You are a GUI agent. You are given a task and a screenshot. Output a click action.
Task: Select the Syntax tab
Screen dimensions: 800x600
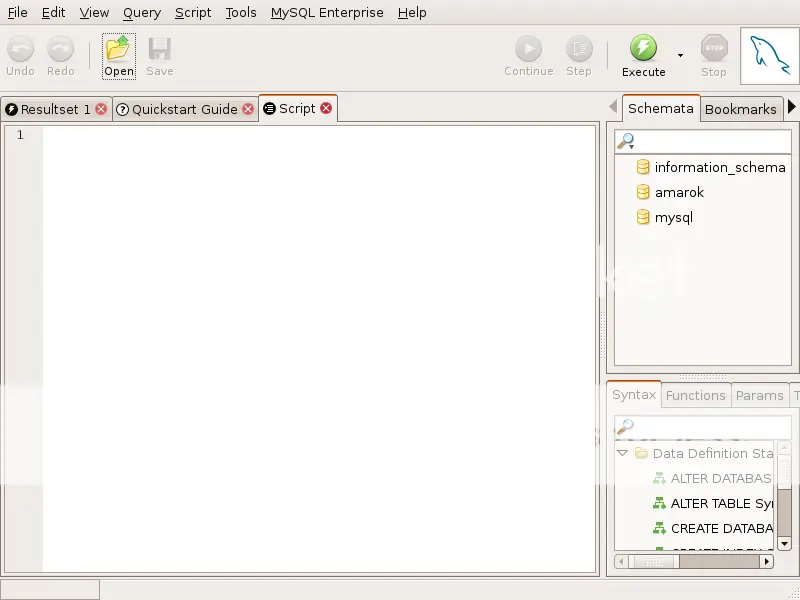click(634, 394)
